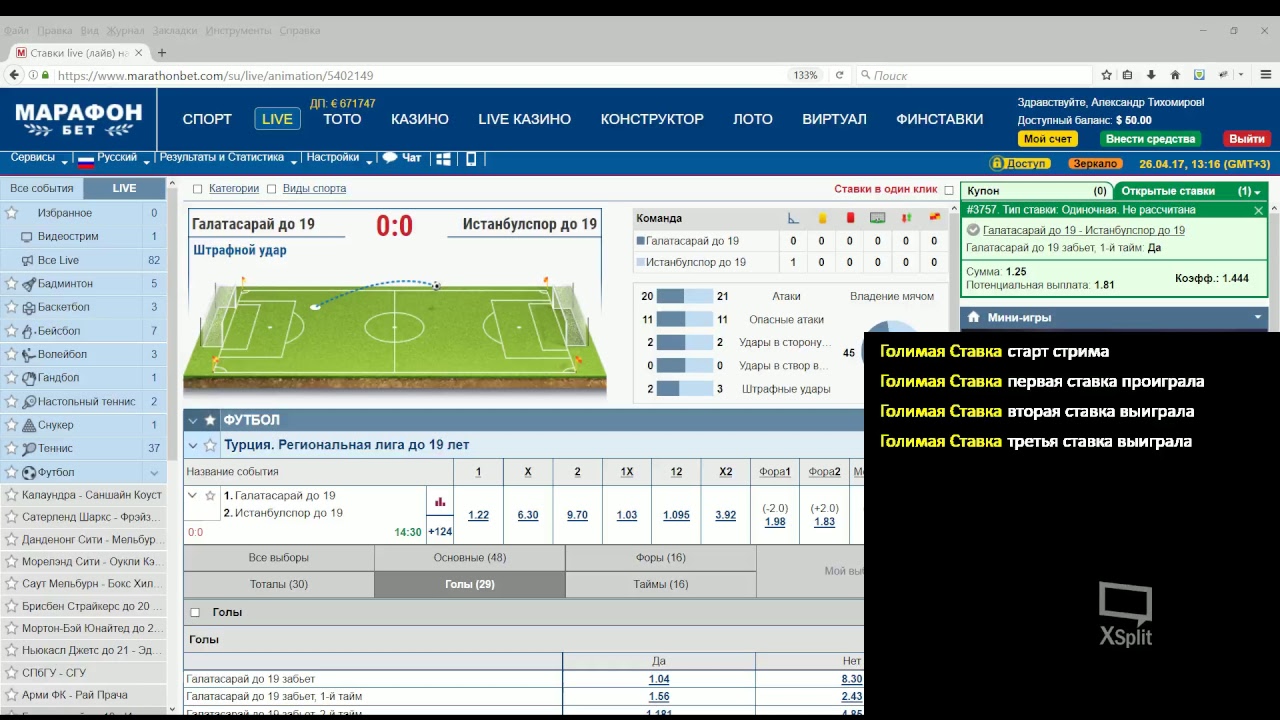
Task: Collapse the Футбол section chevron
Action: coord(193,421)
